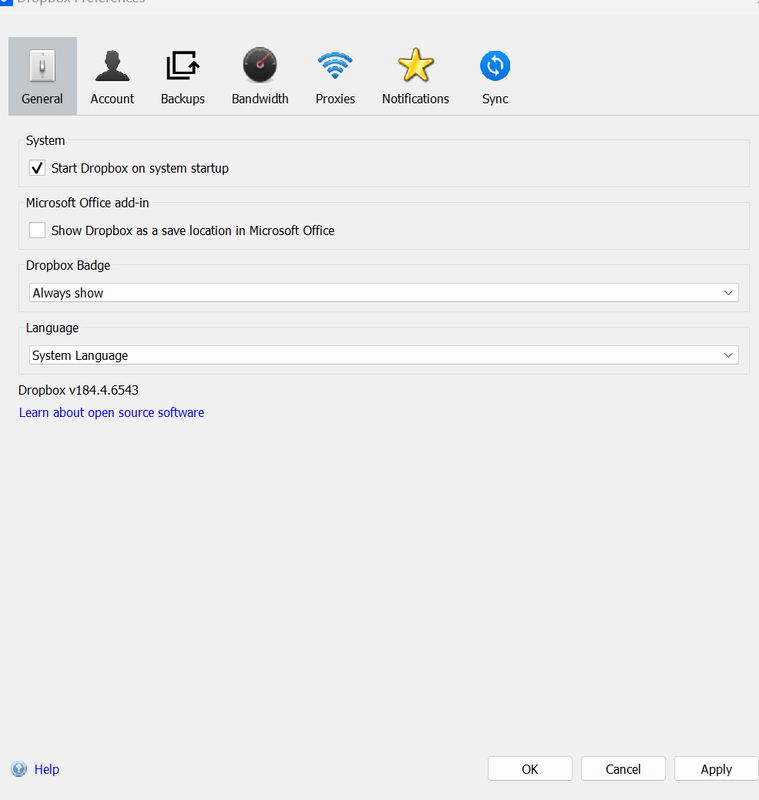The width and height of the screenshot is (759, 800).
Task: Click the Cancel button
Action: click(x=623, y=769)
